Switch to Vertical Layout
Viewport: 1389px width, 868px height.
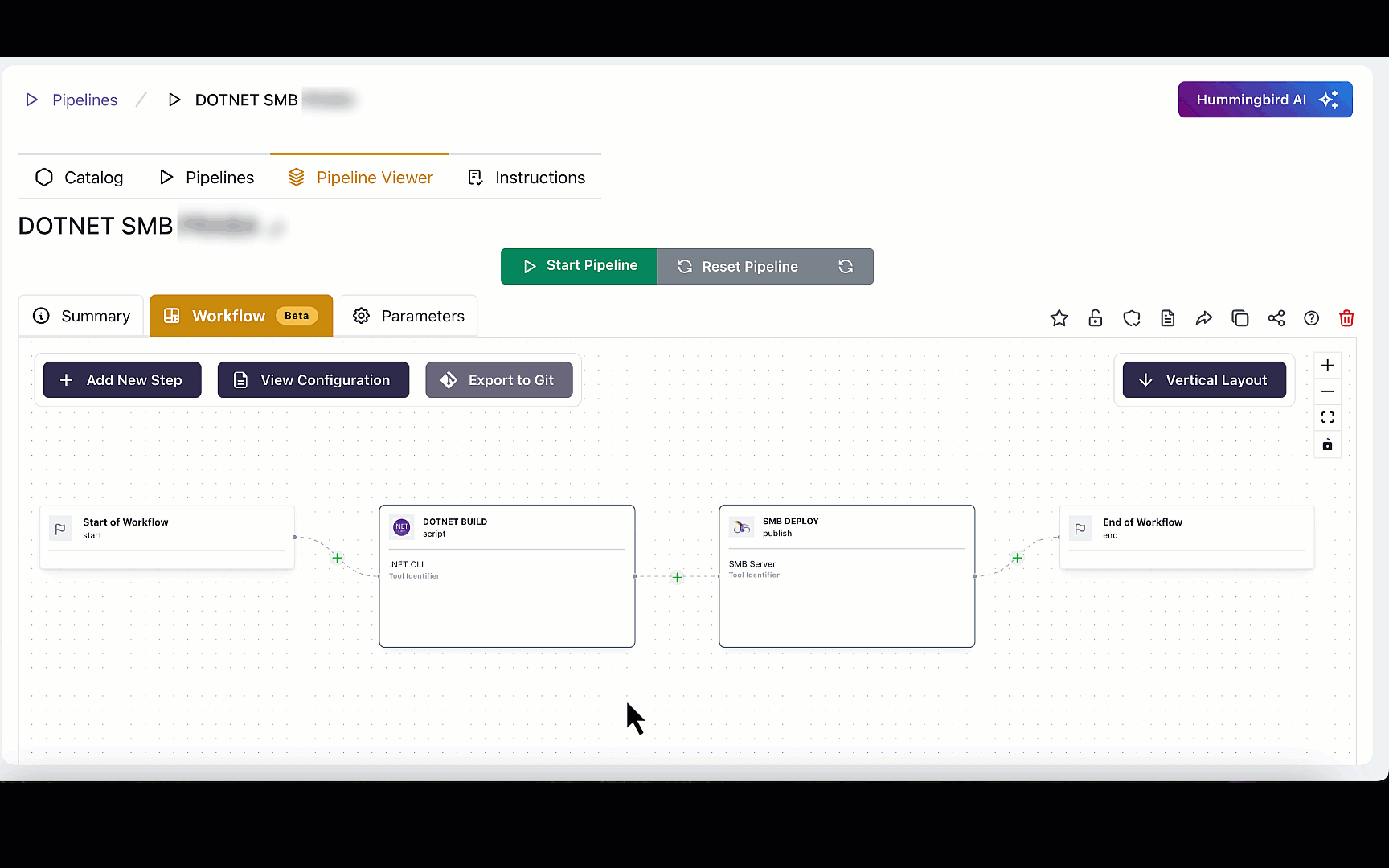pos(1203,380)
